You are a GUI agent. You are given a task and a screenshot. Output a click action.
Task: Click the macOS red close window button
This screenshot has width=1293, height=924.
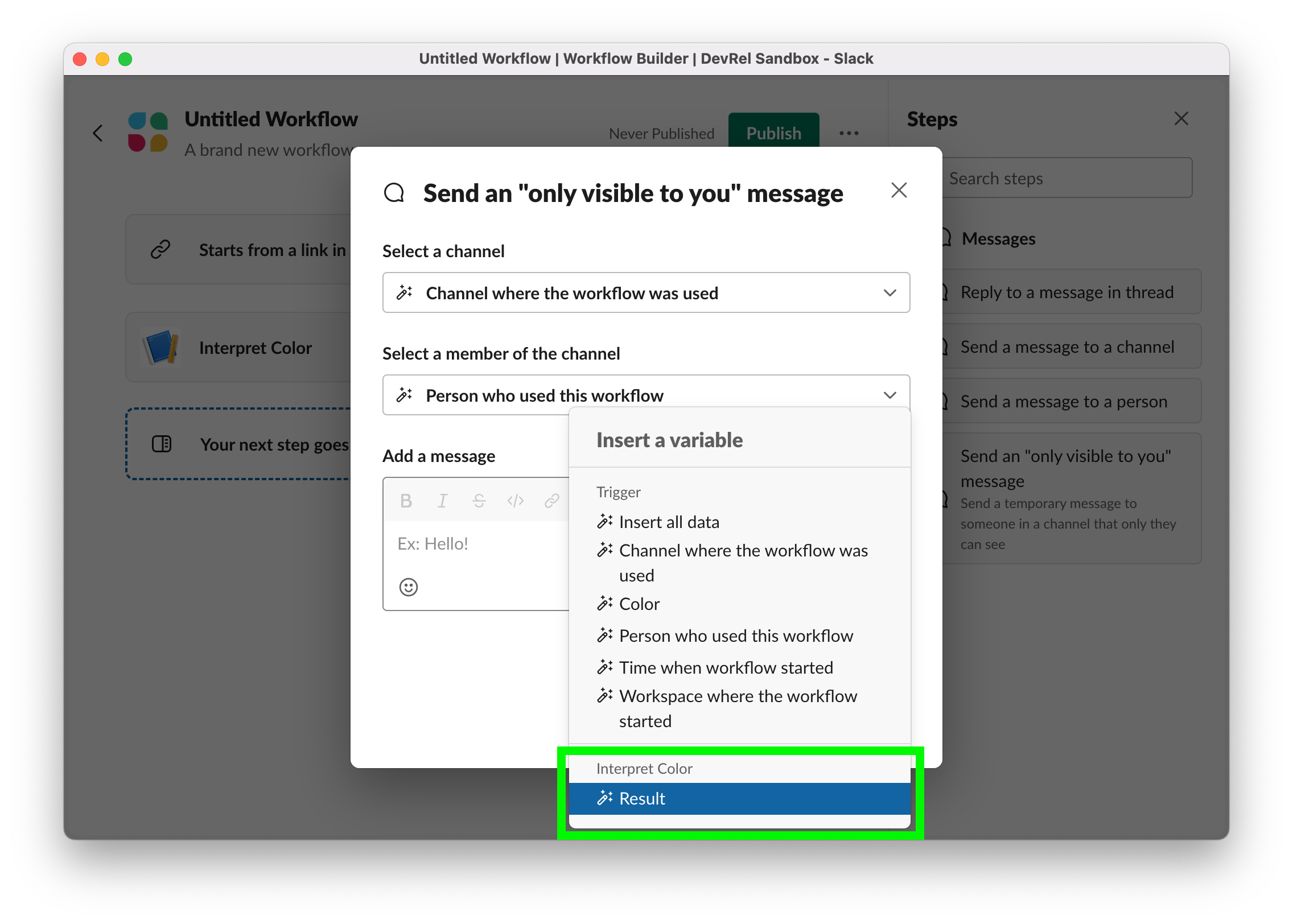(x=80, y=59)
